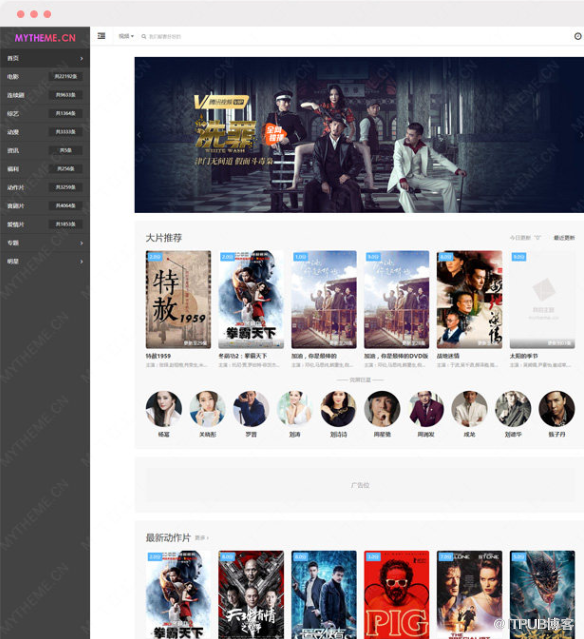
Task: Open the 太阳的季节 placeholder poster
Action: click(x=542, y=300)
